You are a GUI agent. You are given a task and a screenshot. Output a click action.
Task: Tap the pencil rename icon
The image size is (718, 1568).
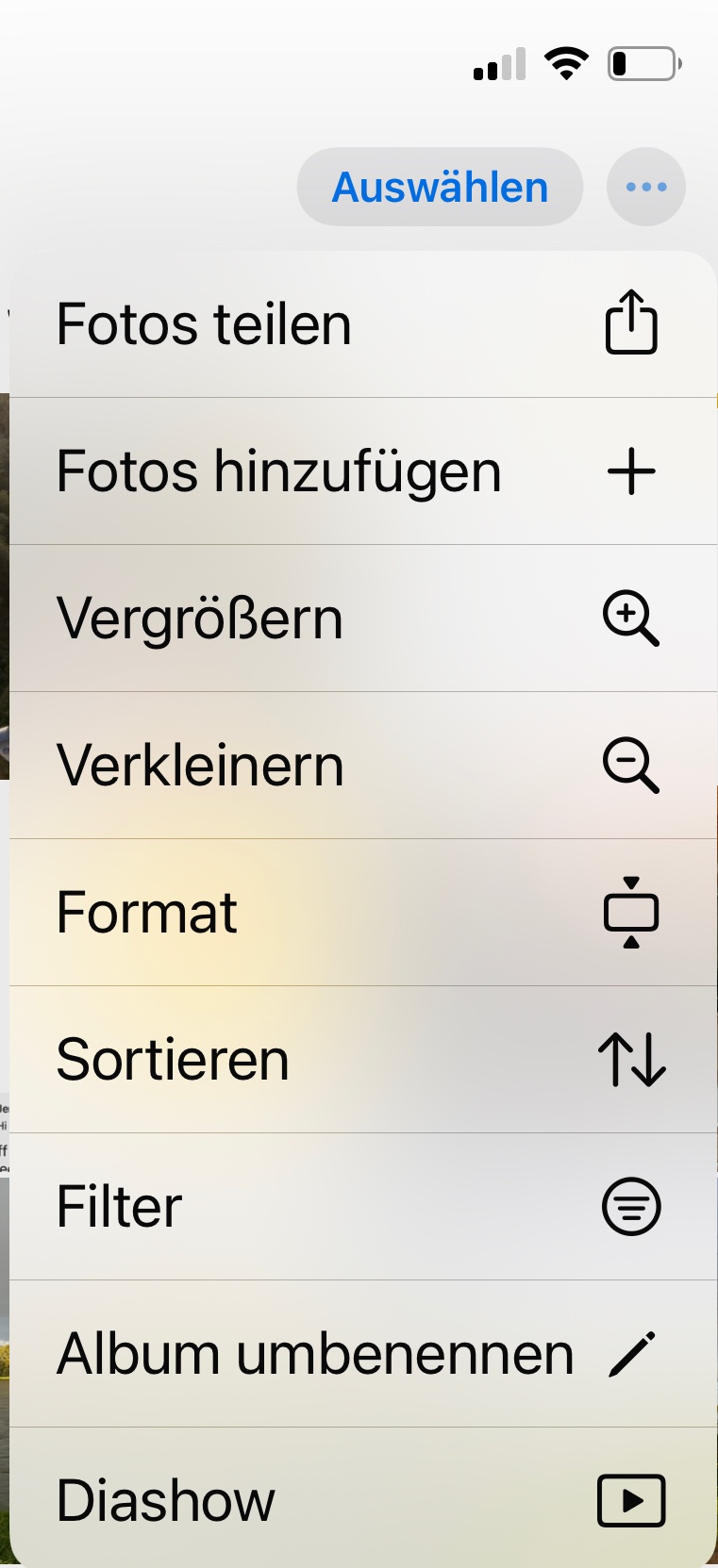(x=631, y=1354)
